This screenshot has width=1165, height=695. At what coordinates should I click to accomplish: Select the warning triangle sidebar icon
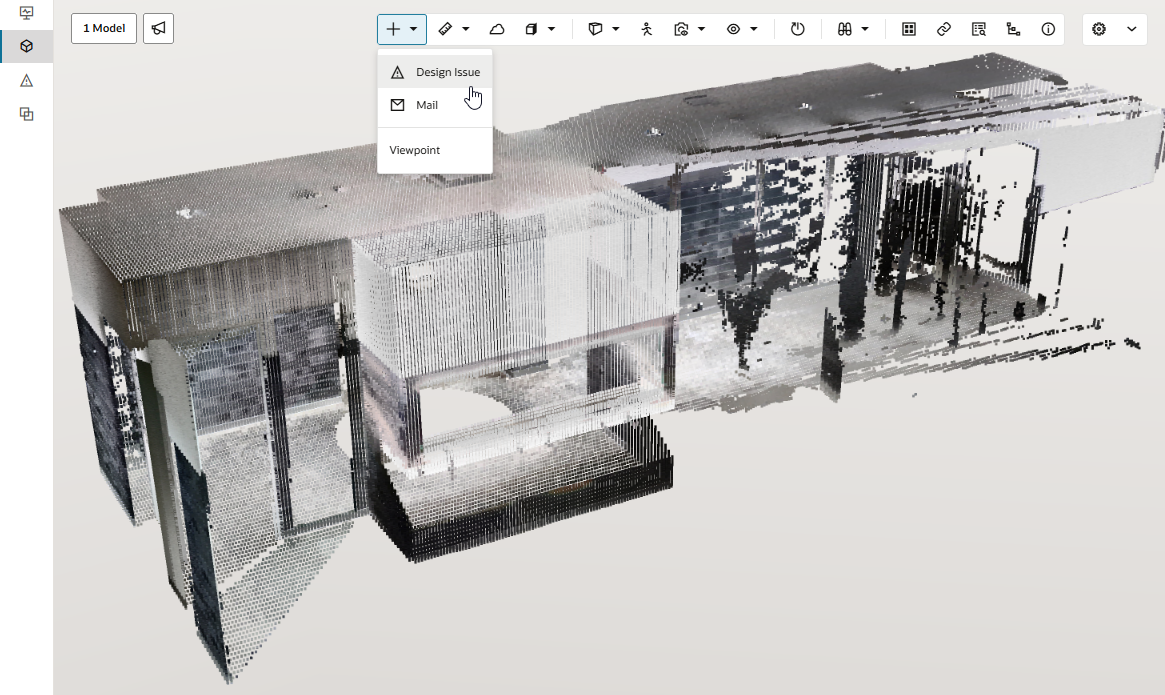pos(27,80)
